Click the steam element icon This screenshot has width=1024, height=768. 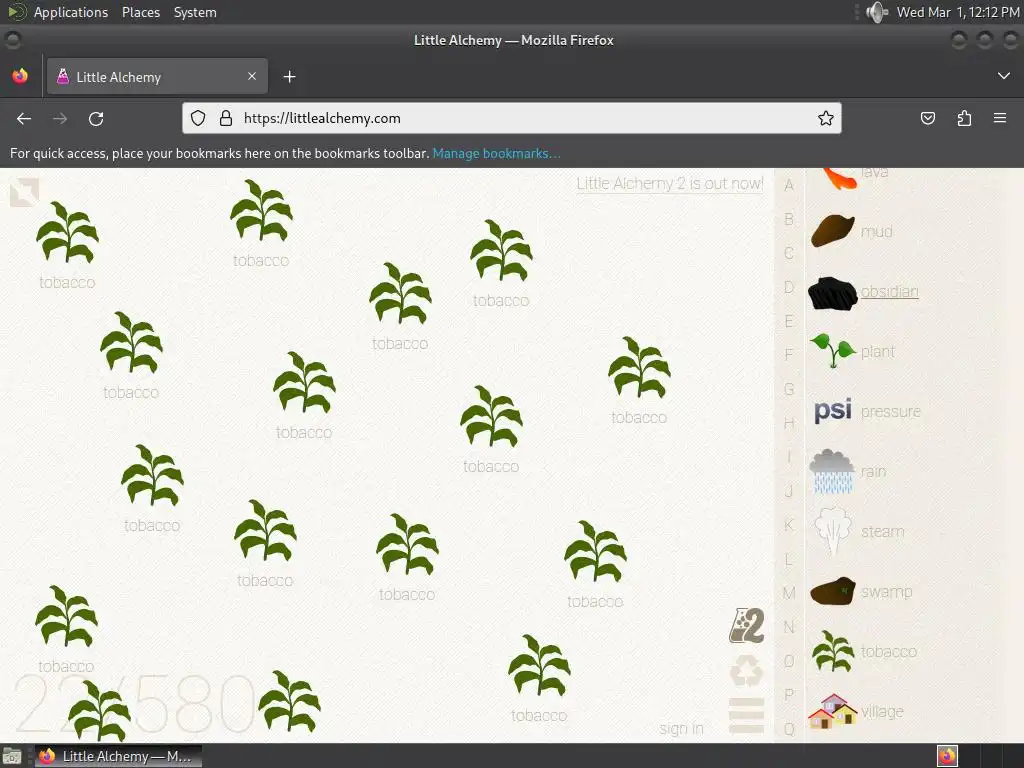tap(833, 531)
